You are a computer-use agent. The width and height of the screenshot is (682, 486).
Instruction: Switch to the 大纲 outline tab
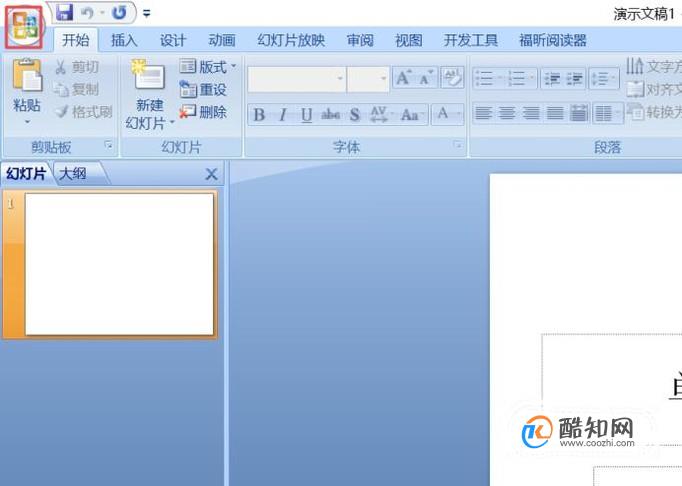[x=73, y=174]
